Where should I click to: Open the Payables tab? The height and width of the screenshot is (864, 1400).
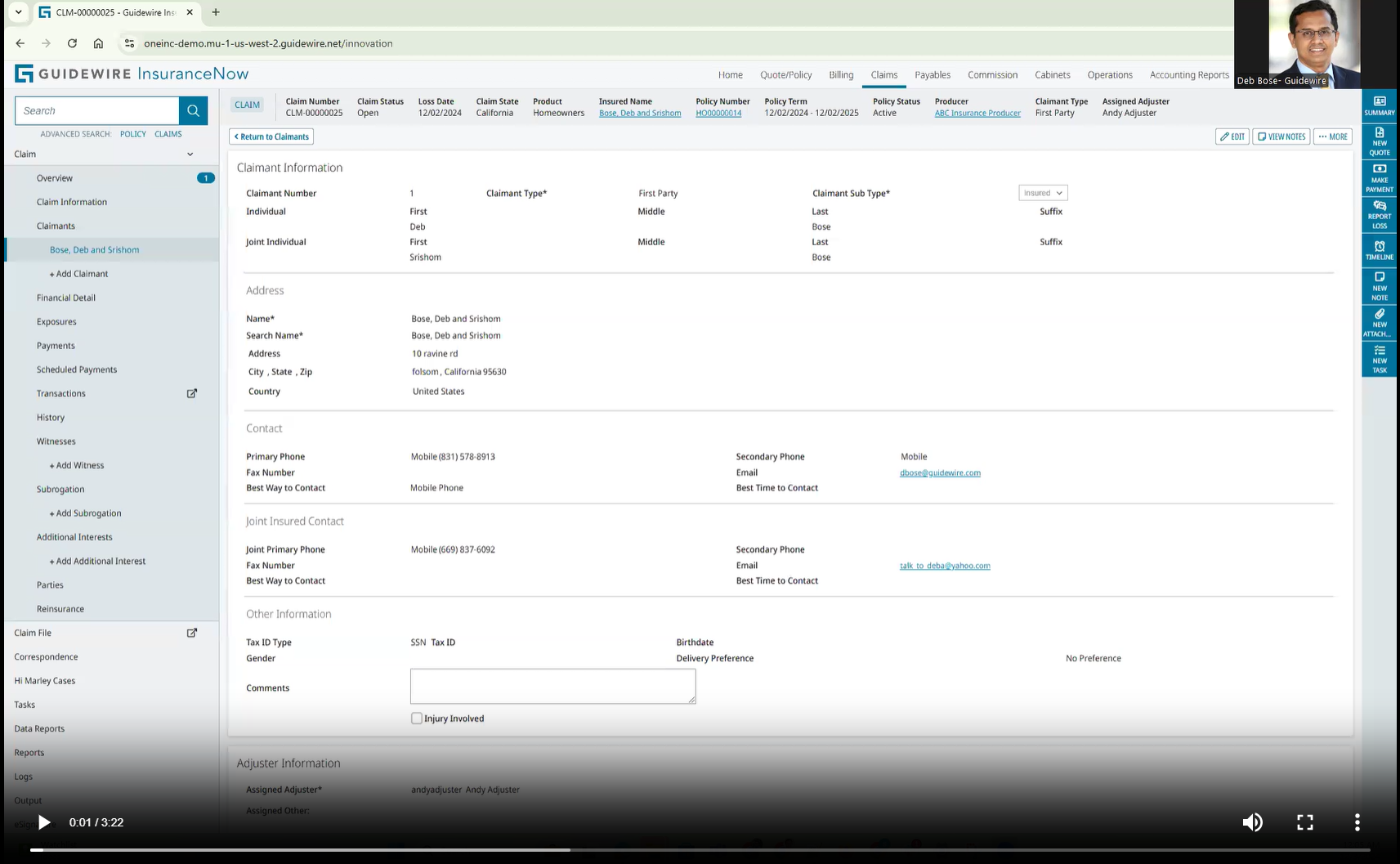(933, 74)
